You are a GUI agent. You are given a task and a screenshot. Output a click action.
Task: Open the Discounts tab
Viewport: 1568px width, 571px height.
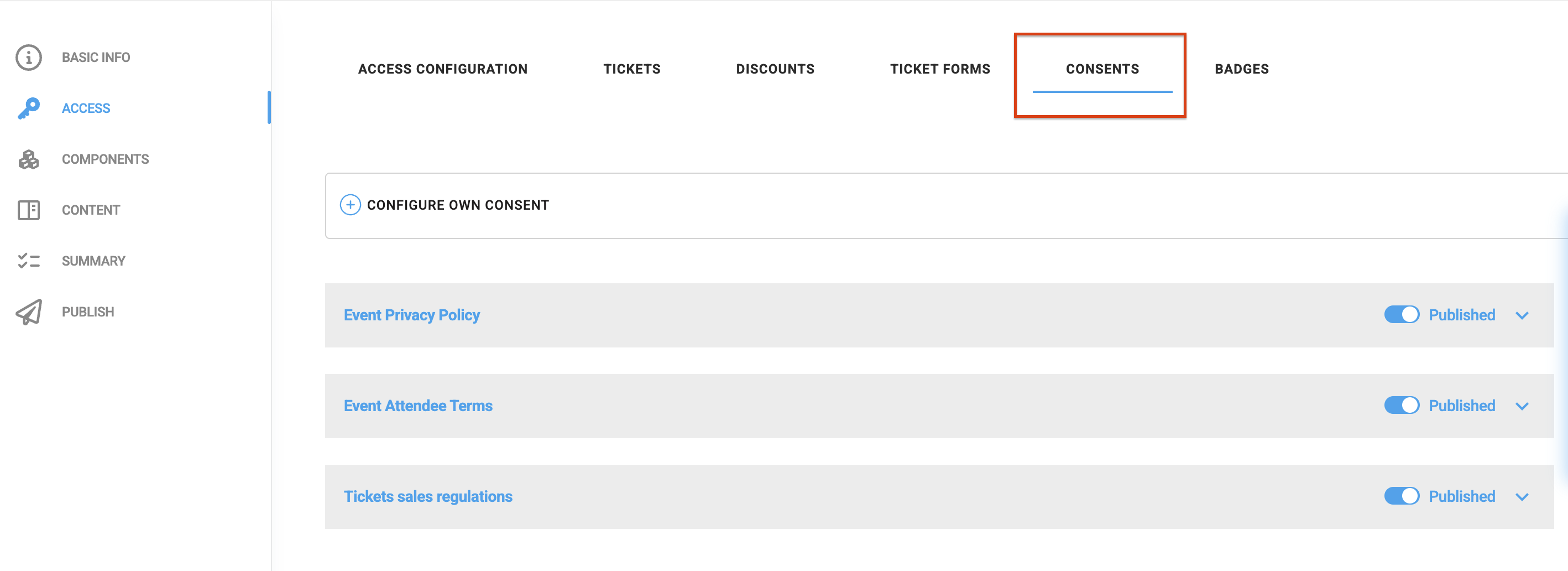pos(775,69)
